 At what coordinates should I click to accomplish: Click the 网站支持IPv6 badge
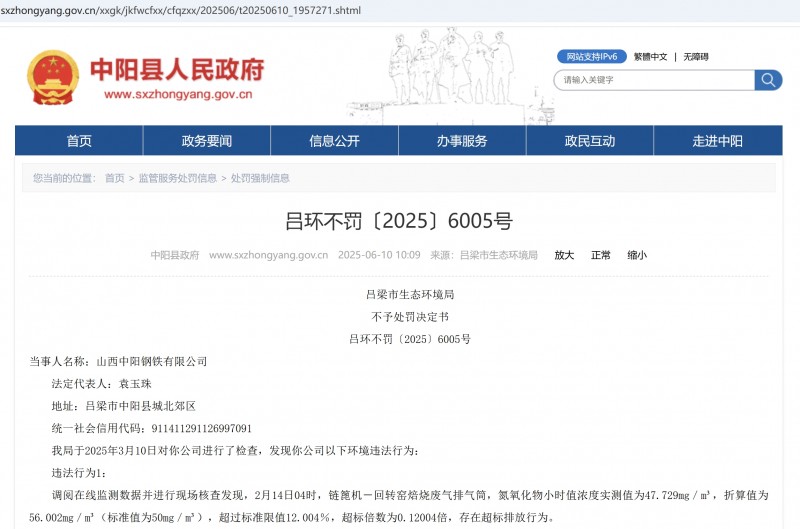(589, 57)
